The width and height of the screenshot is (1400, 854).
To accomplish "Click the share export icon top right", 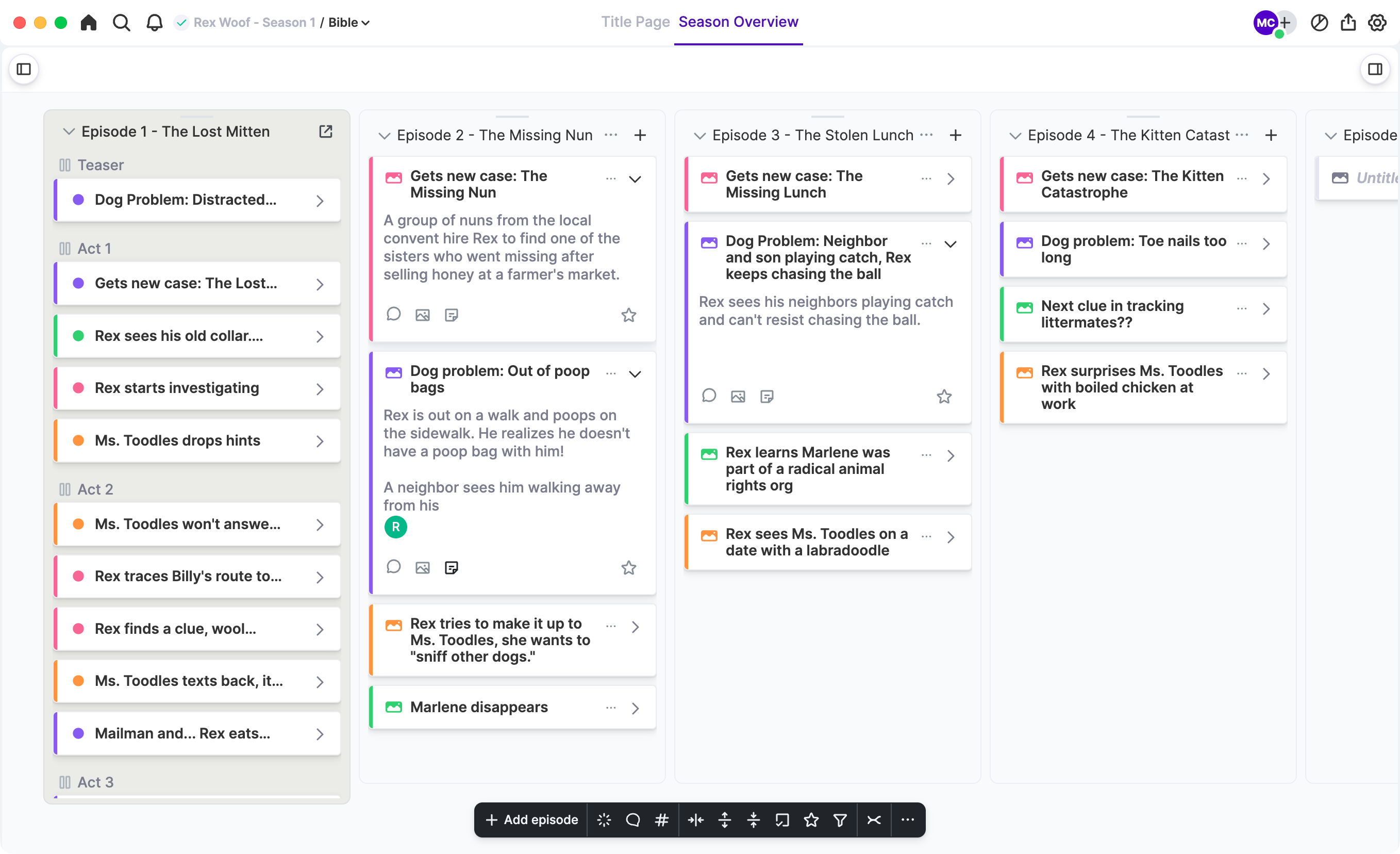I will point(1348,22).
